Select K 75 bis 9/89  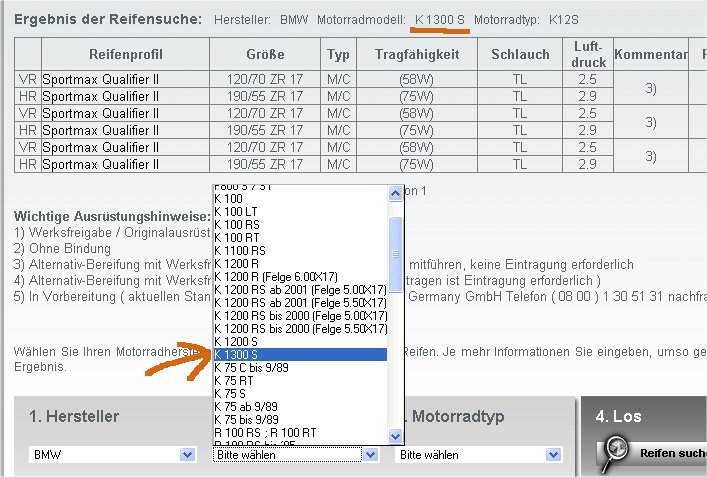[x=300, y=420]
